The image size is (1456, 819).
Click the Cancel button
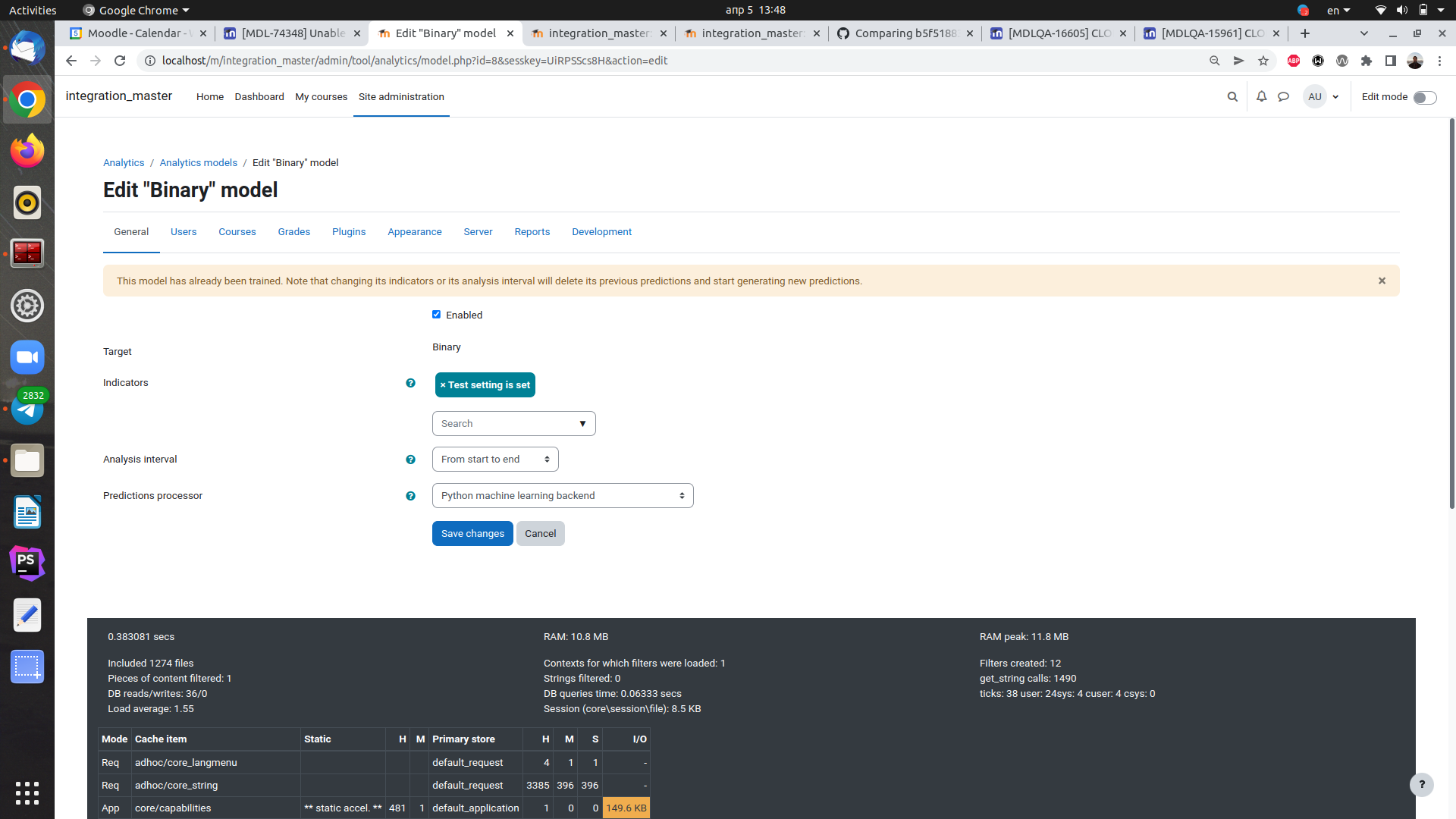pyautogui.click(x=541, y=534)
